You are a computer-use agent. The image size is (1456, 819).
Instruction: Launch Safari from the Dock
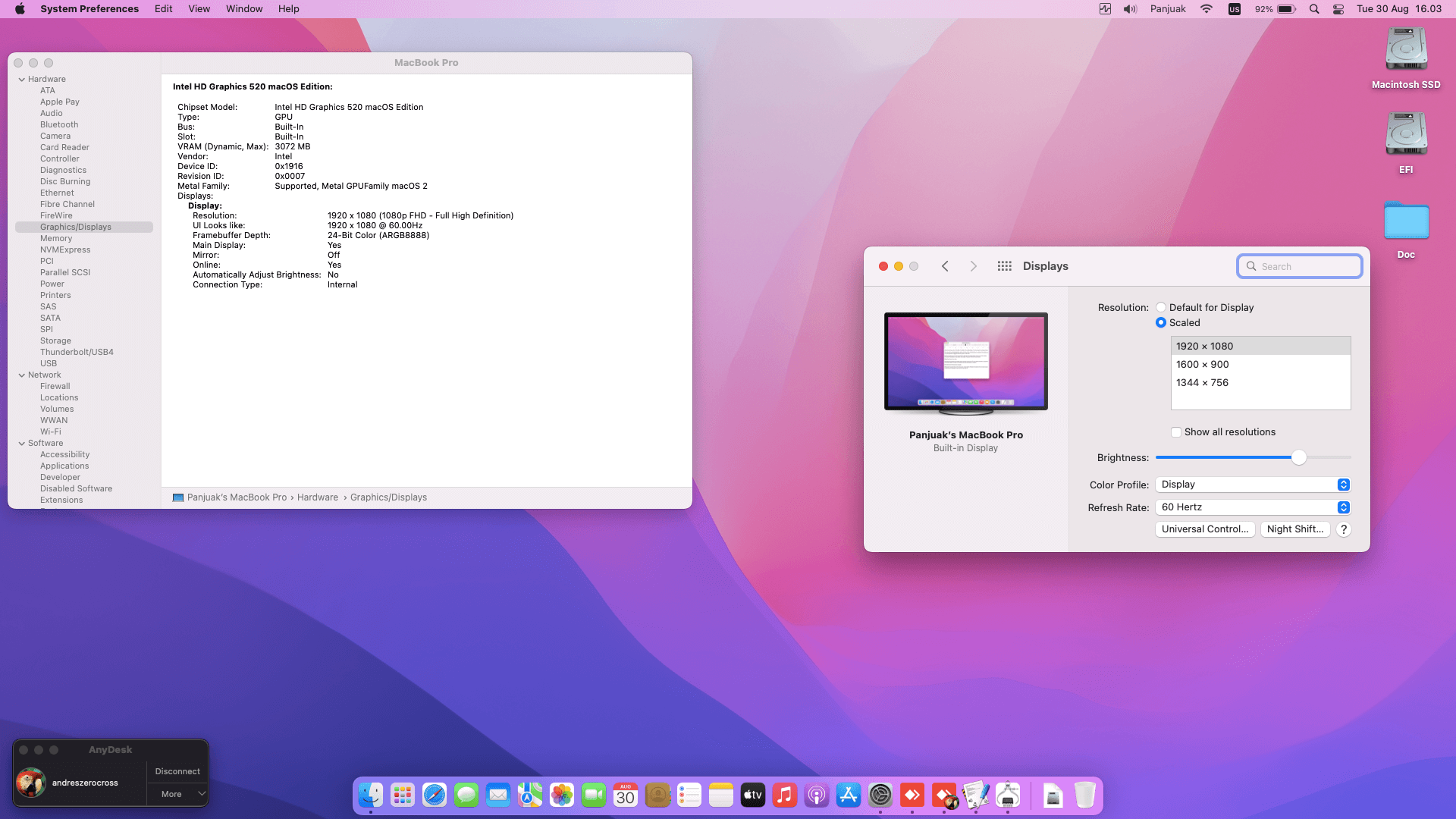435,795
